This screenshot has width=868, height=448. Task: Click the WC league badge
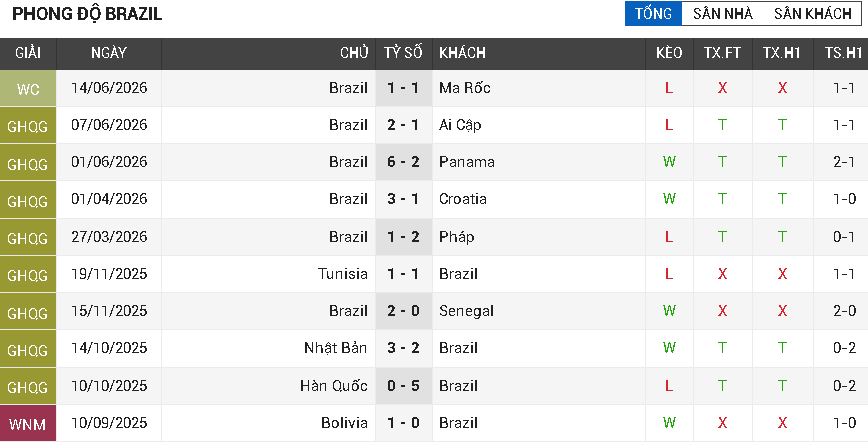(x=28, y=89)
